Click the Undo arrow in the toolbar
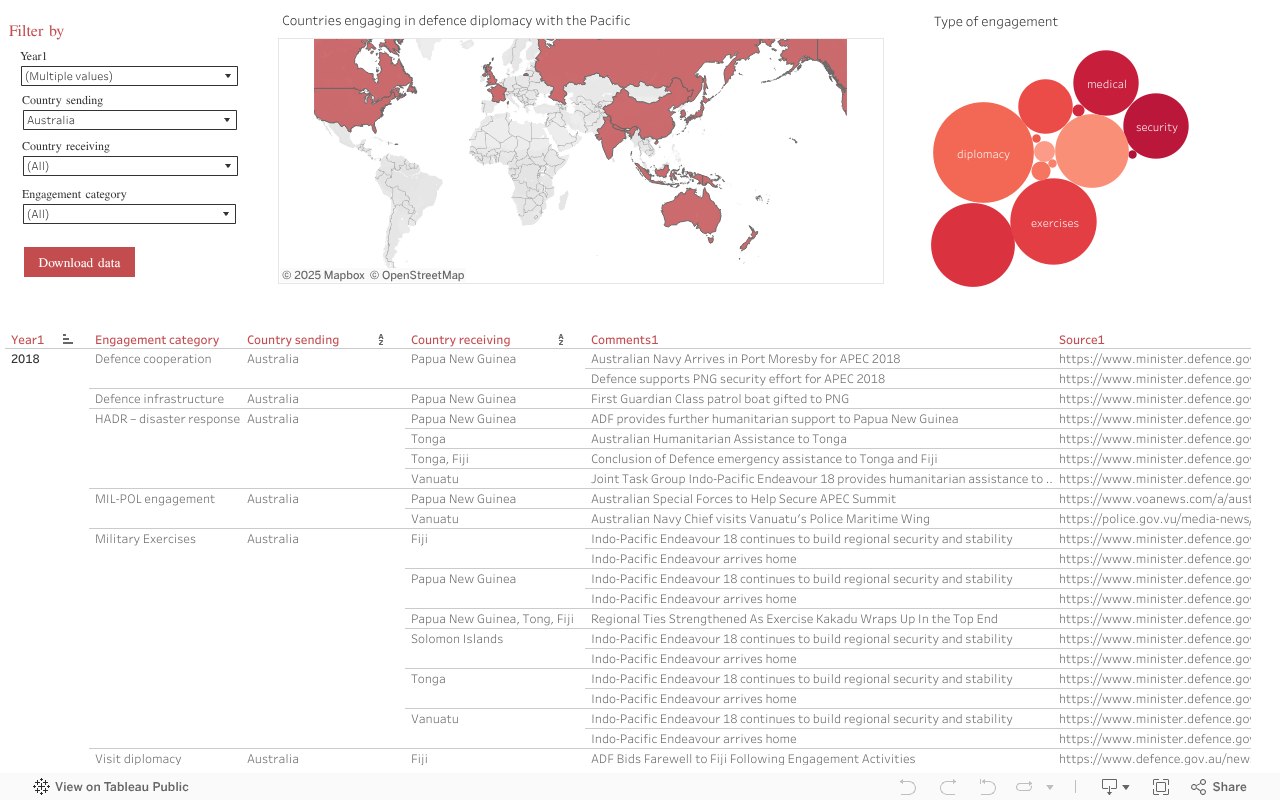This screenshot has height=800, width=1280. coord(906,787)
